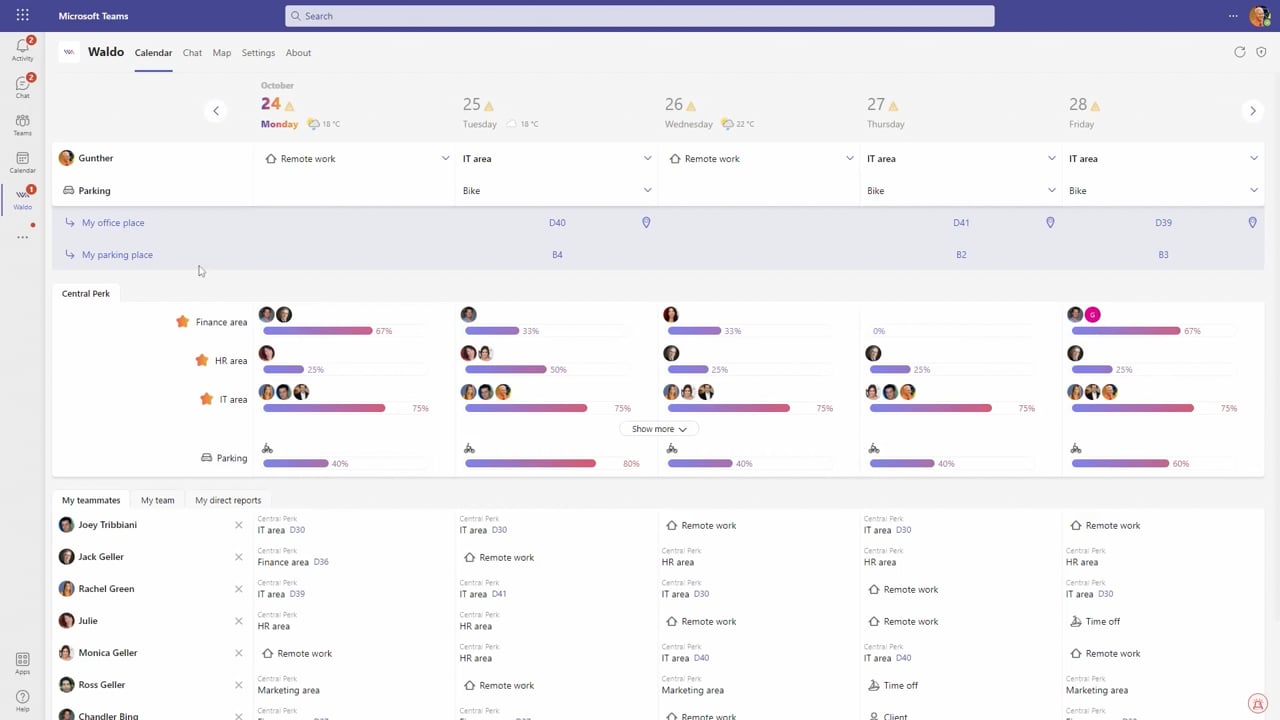1280x720 pixels.
Task: Expand the Show more areas button
Action: (659, 429)
